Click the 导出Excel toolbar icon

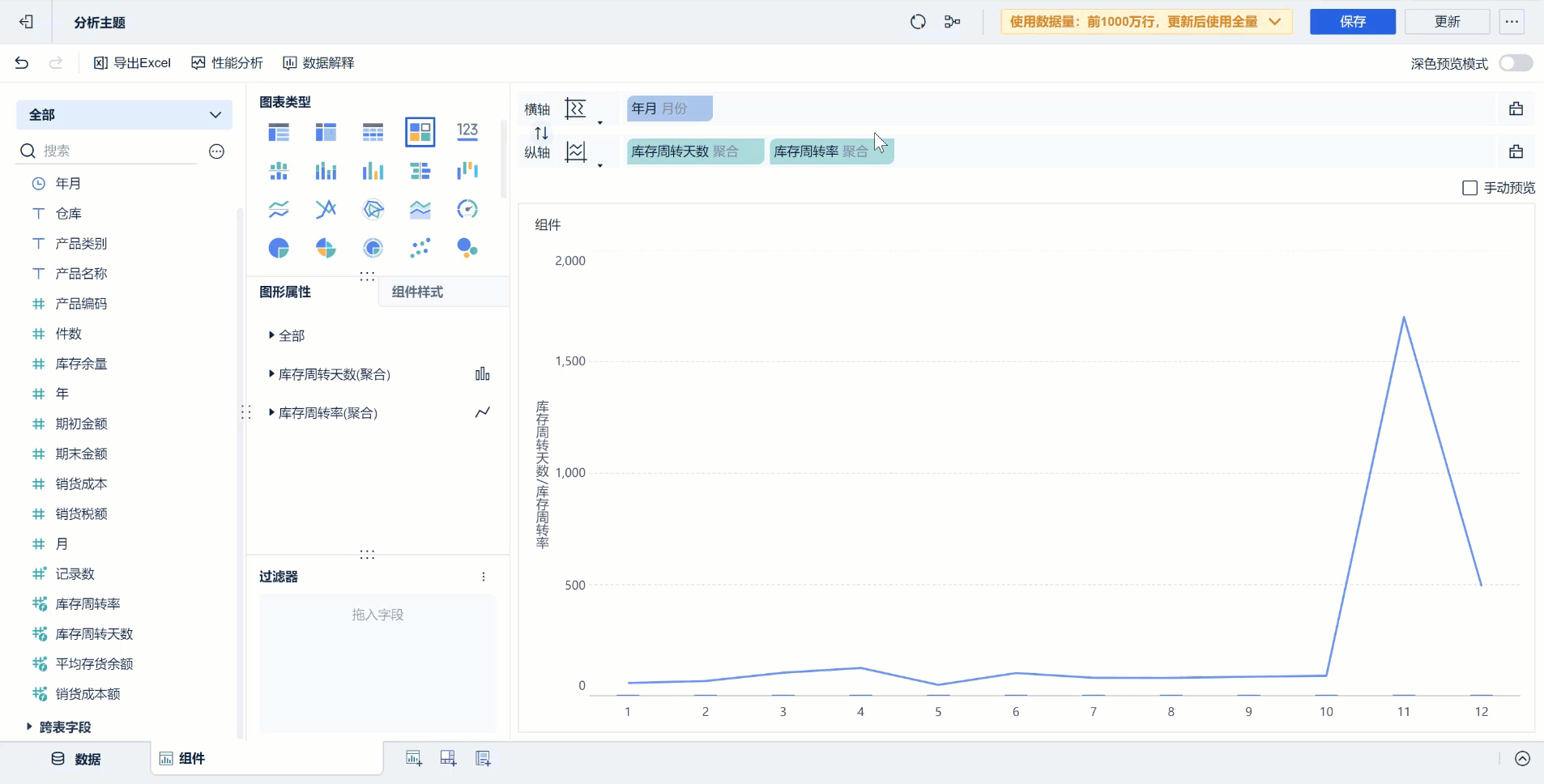[x=132, y=62]
